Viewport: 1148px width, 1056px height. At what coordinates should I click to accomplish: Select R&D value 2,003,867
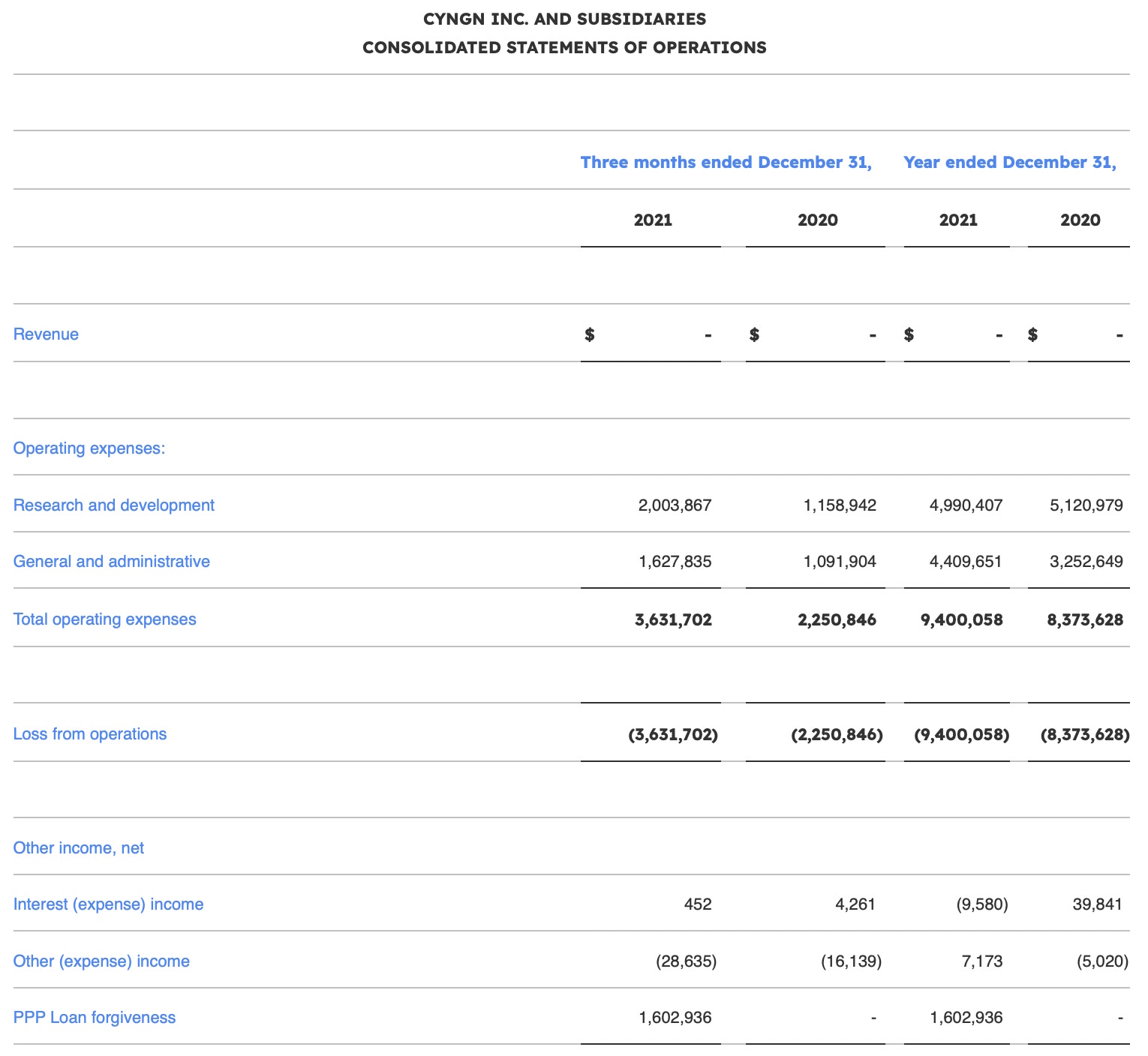[x=675, y=505]
